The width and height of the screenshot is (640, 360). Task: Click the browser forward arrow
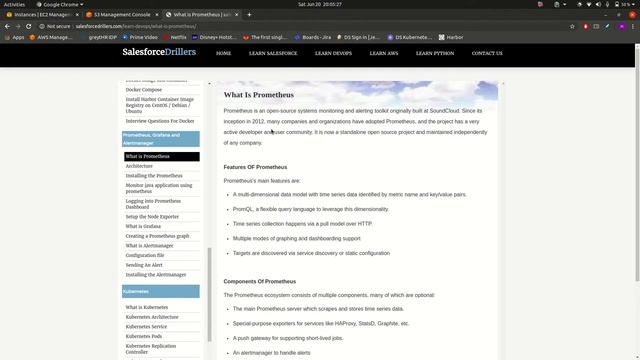(x=18, y=26)
